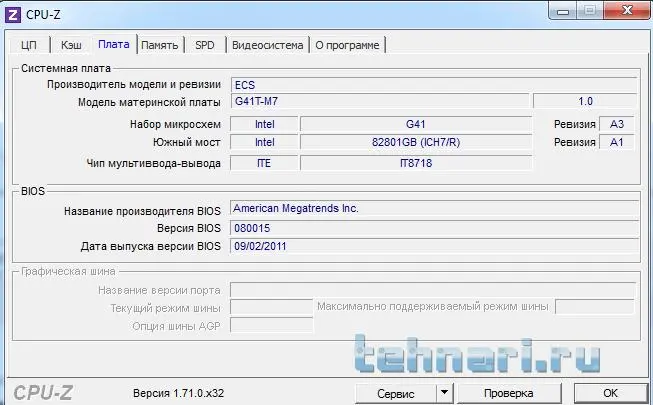Click the Версия 1.71.0.x32 text
This screenshot has width=653, height=405.
(178, 393)
